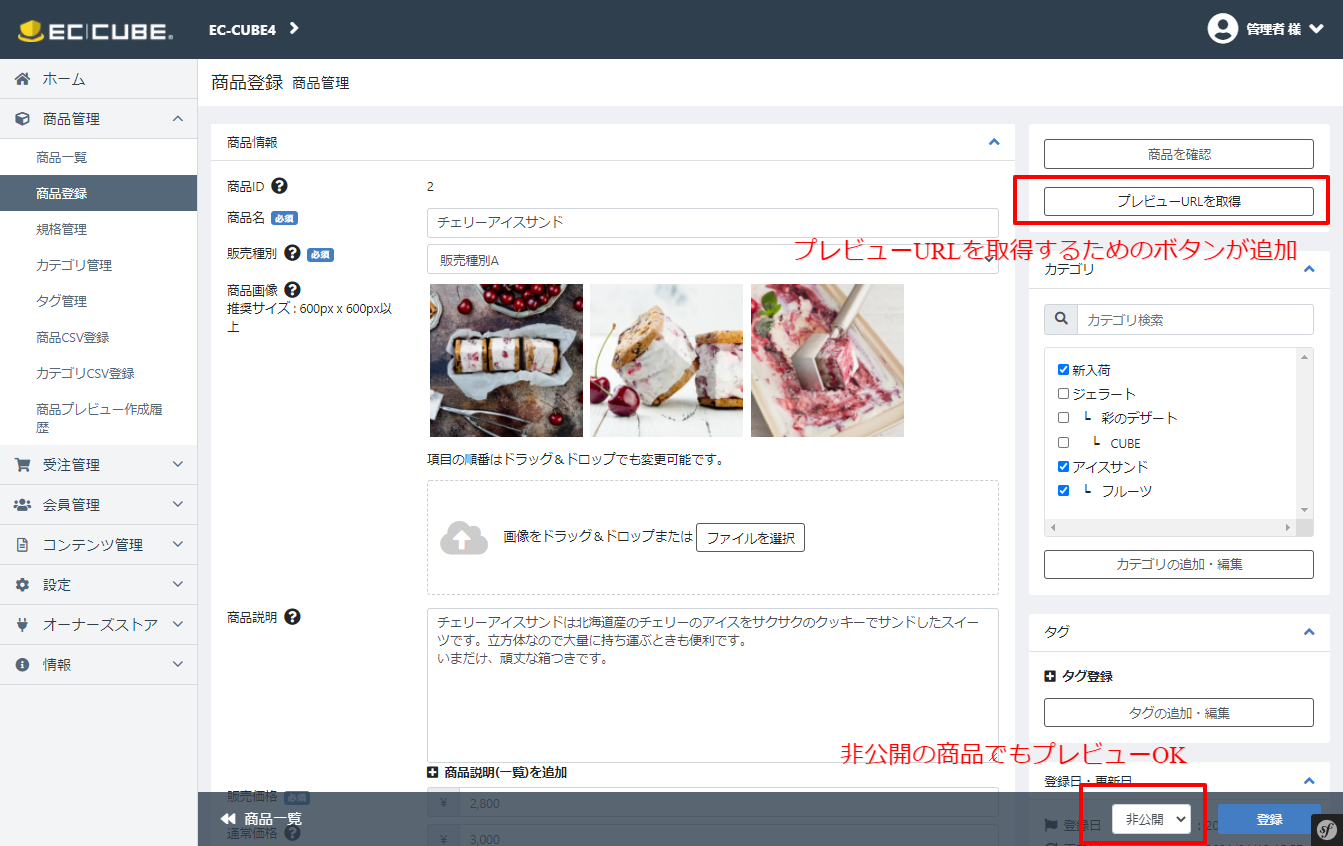Click the 商品を確認 button

pos(1178,154)
